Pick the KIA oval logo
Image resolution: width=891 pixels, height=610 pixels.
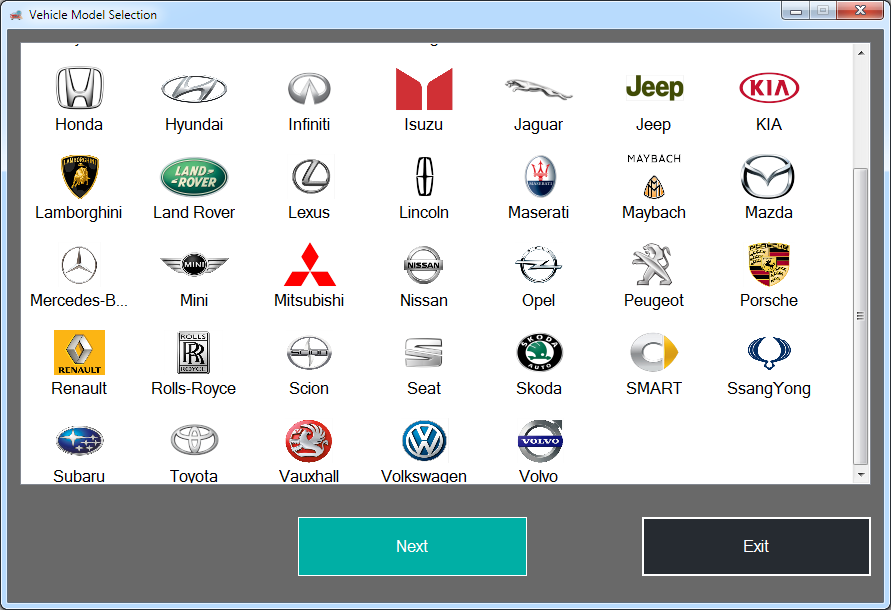point(769,88)
